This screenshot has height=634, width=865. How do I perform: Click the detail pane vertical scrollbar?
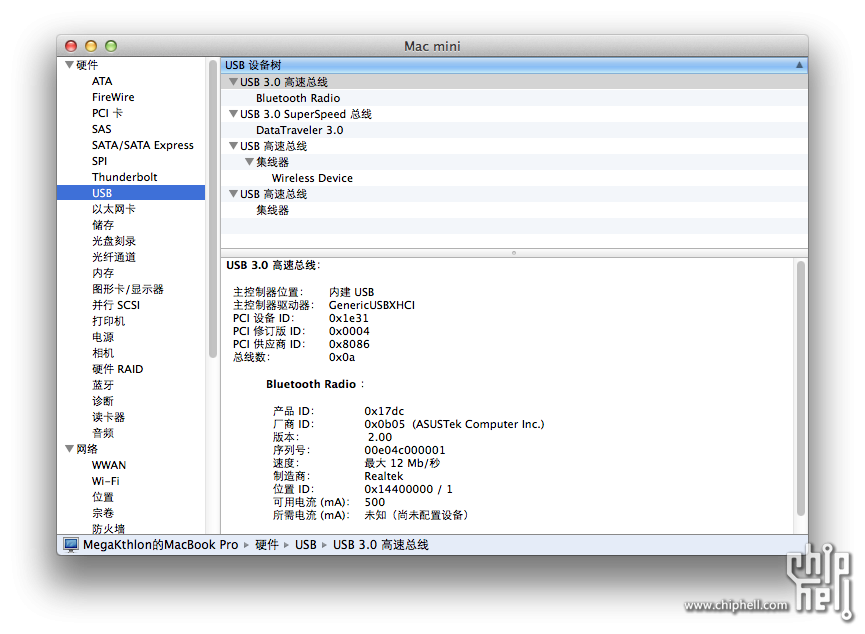point(801,388)
